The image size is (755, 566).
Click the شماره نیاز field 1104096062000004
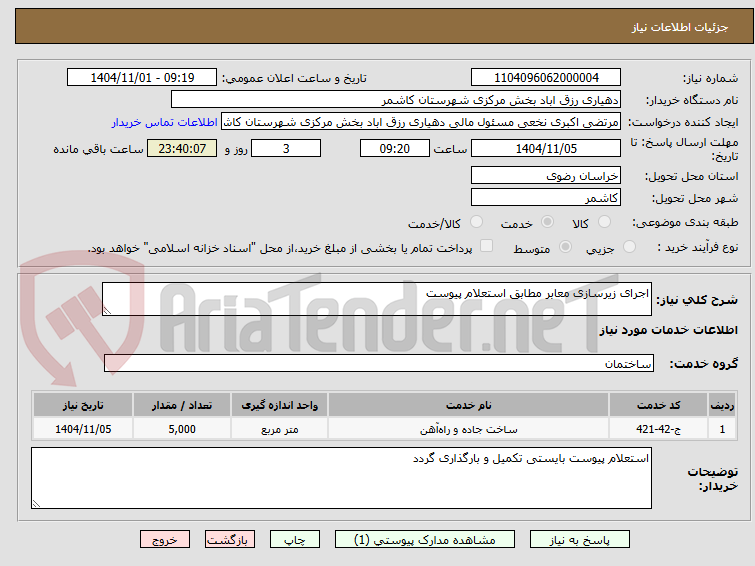pos(546,78)
